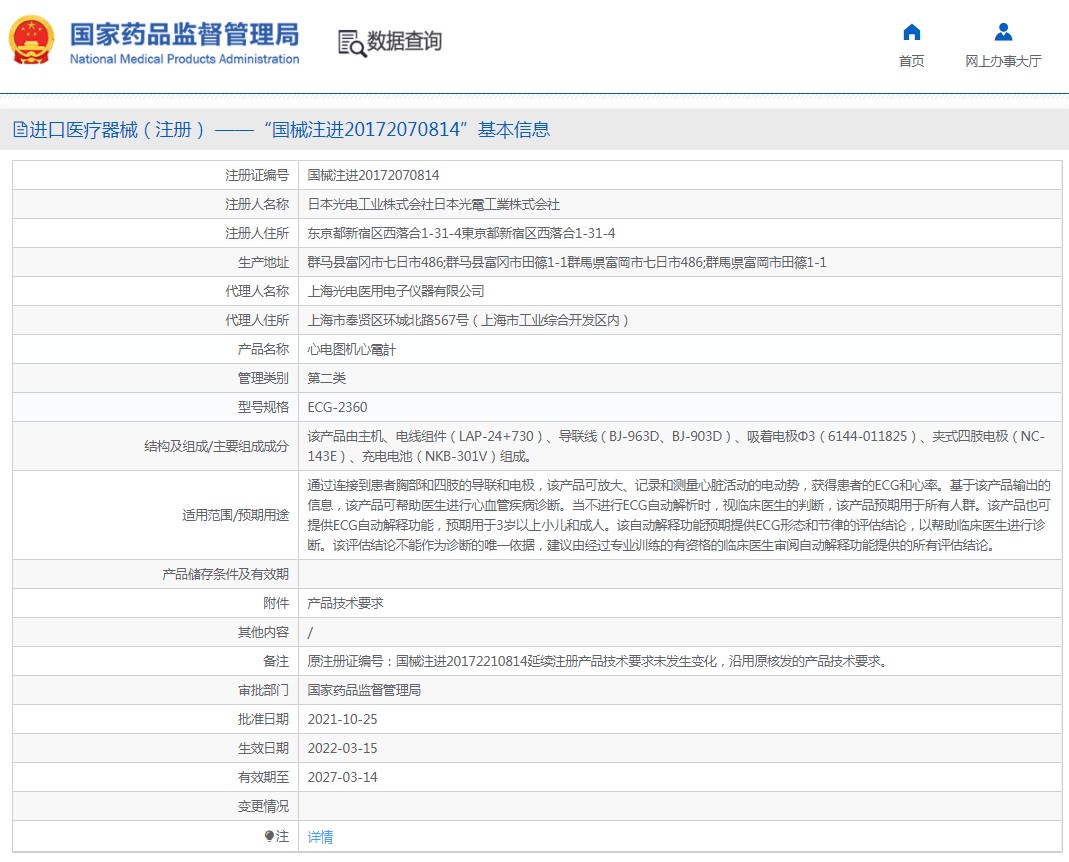Image resolution: width=1069 pixels, height=862 pixels.
Task: Click the 产品名称 label
Action: point(263,349)
